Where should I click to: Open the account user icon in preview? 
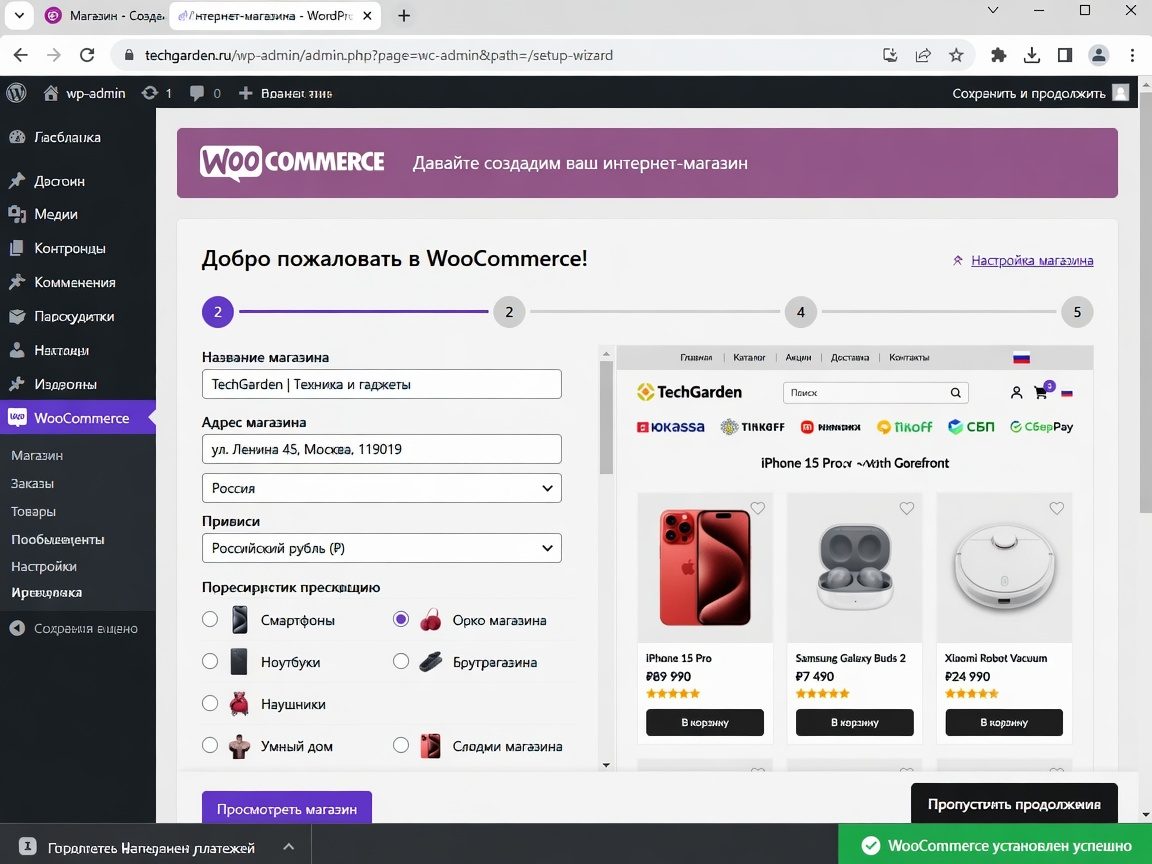(1016, 393)
